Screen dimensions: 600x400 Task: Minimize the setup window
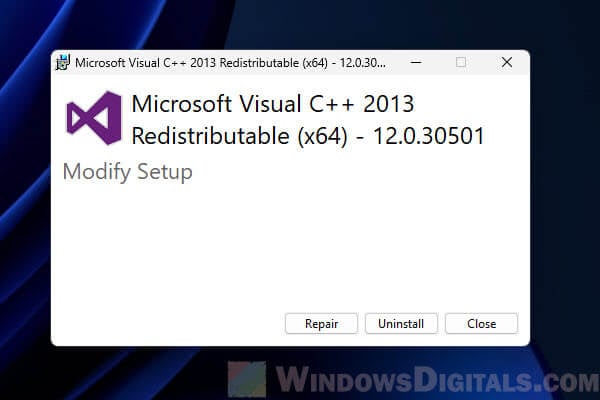tap(416, 62)
